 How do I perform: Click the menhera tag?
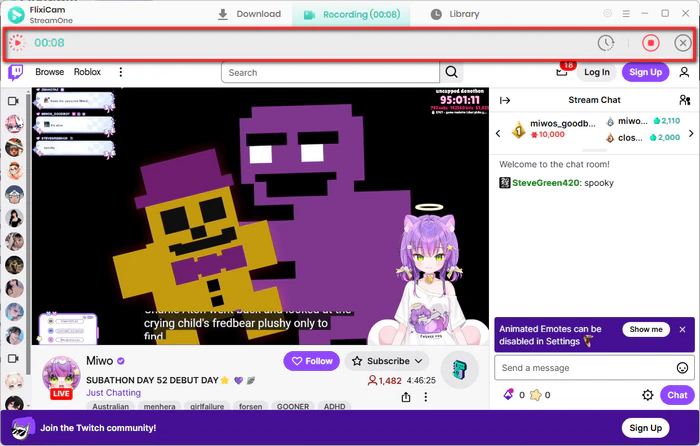pyautogui.click(x=159, y=406)
